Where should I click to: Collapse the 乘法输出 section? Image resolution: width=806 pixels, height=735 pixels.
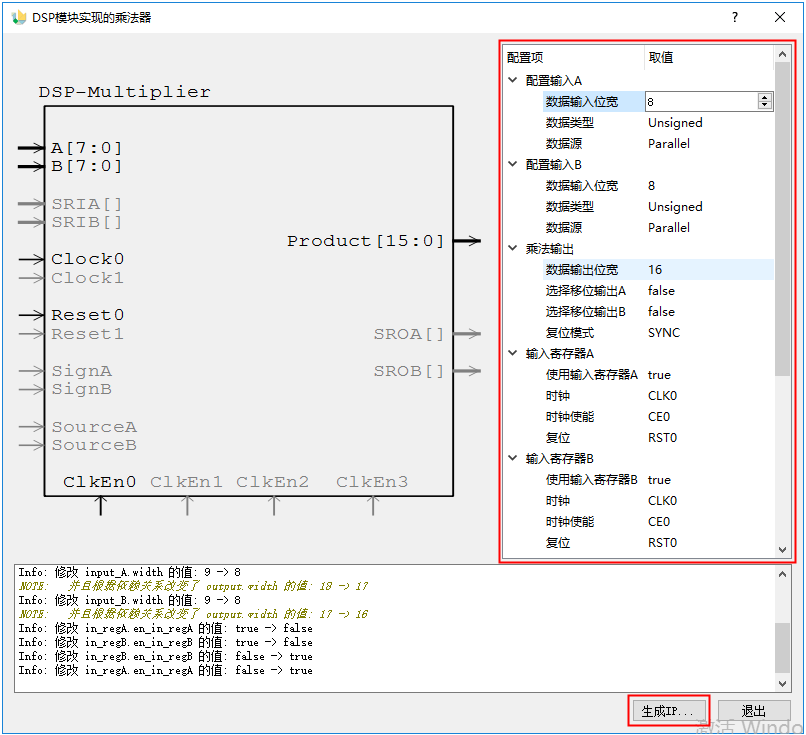[x=514, y=248]
